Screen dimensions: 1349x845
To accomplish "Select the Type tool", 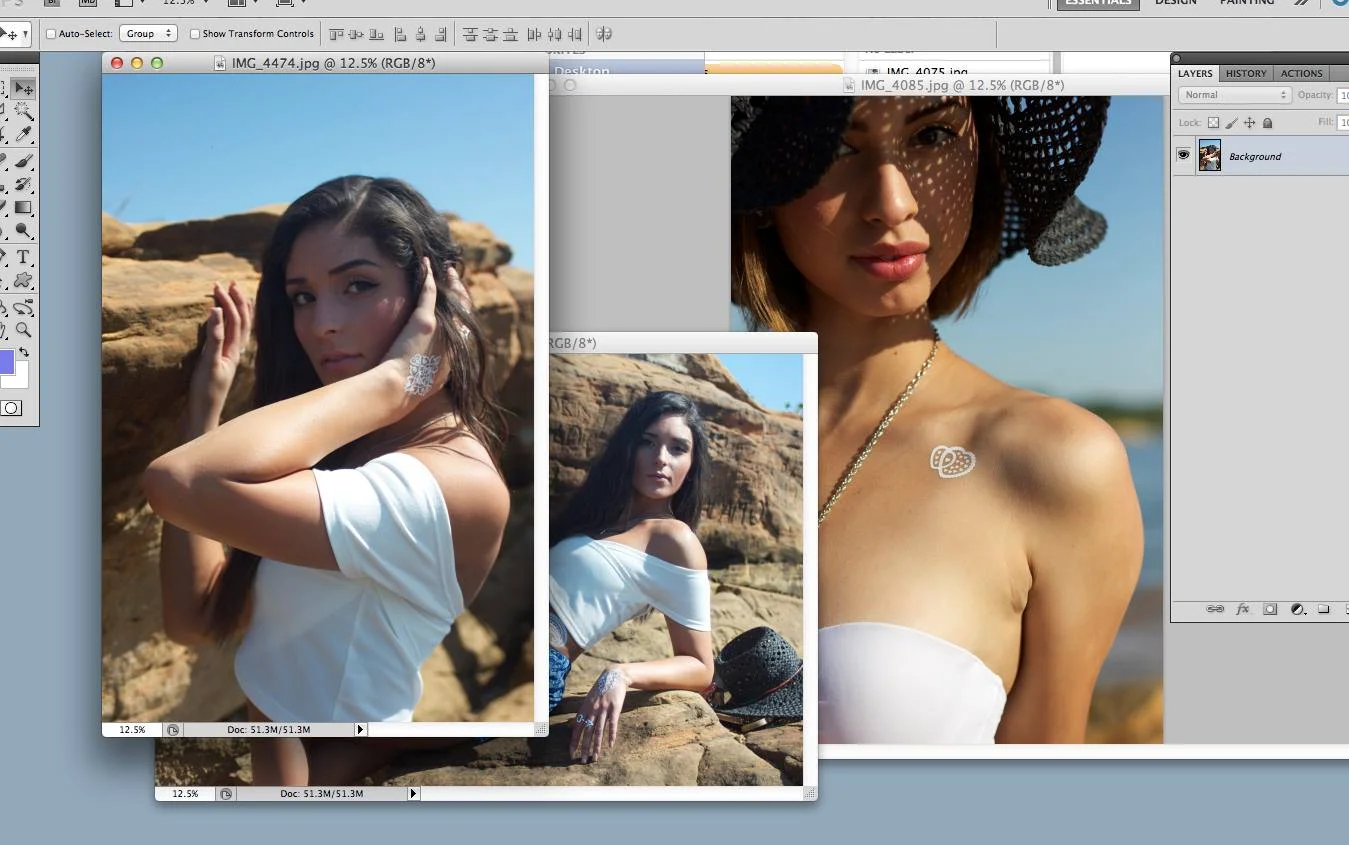I will tap(23, 257).
